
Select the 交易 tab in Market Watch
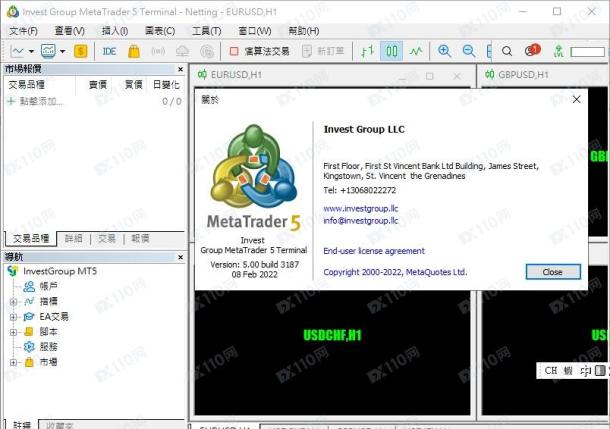pyautogui.click(x=107, y=238)
